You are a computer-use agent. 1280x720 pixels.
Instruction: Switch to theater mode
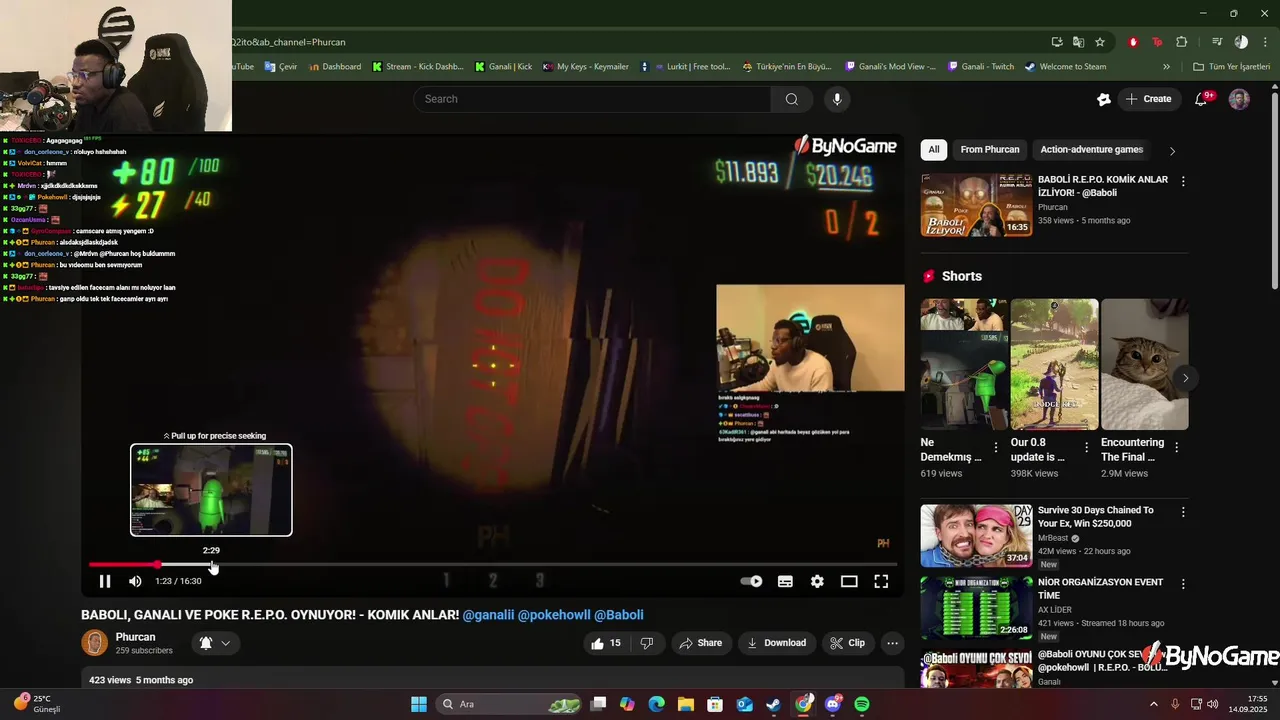[x=849, y=581]
